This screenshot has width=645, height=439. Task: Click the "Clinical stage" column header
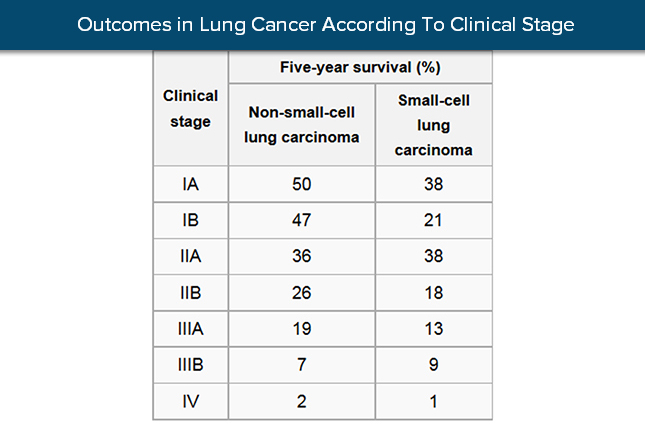(190, 109)
